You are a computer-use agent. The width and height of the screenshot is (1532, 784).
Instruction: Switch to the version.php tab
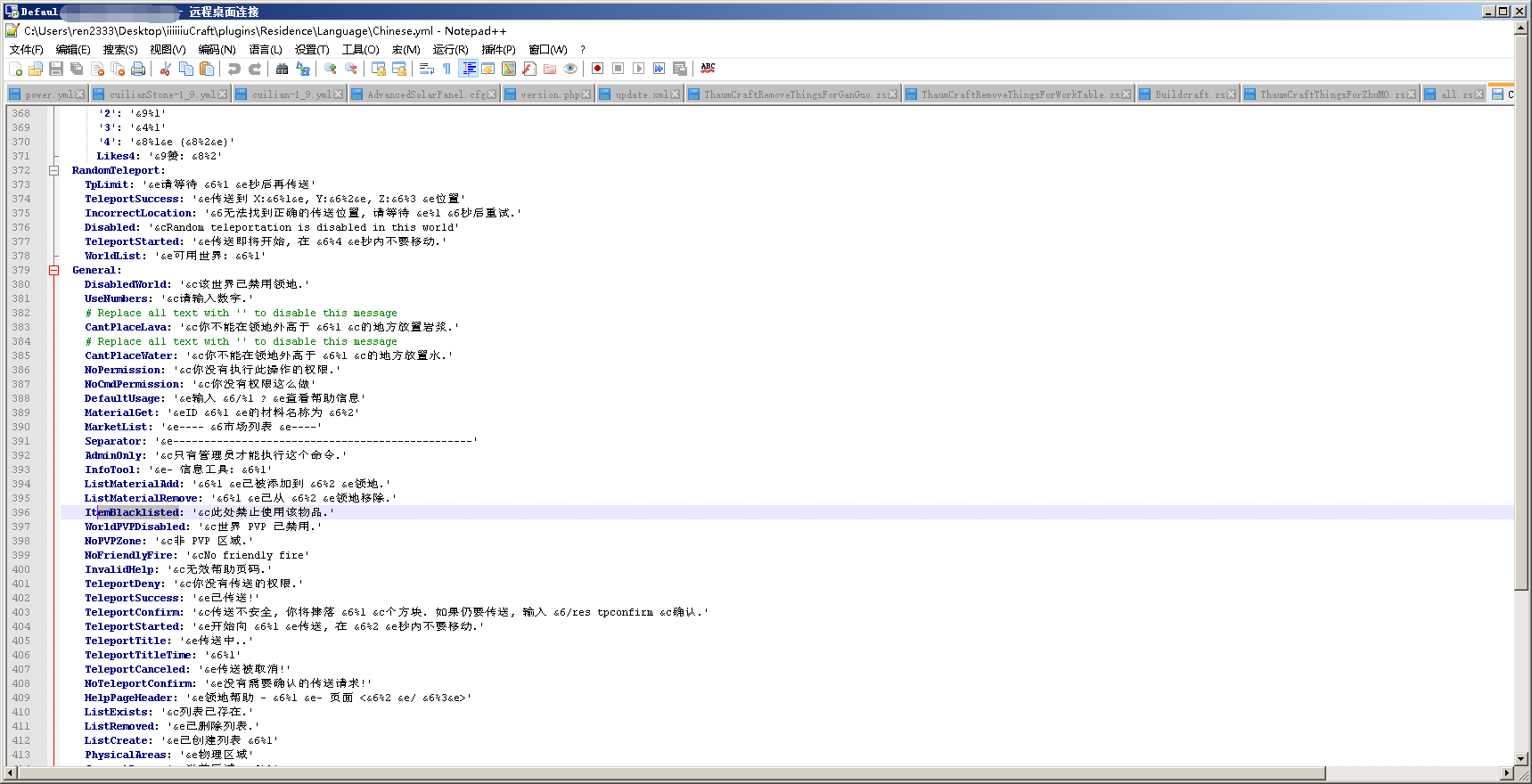coord(547,94)
